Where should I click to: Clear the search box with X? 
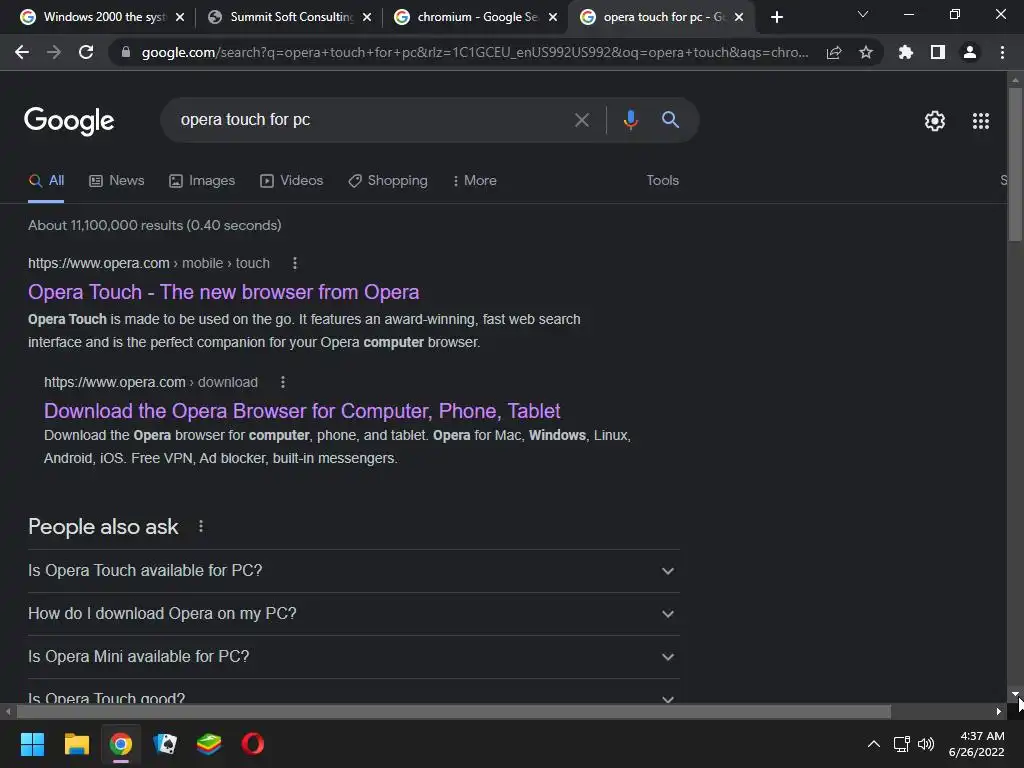click(581, 120)
